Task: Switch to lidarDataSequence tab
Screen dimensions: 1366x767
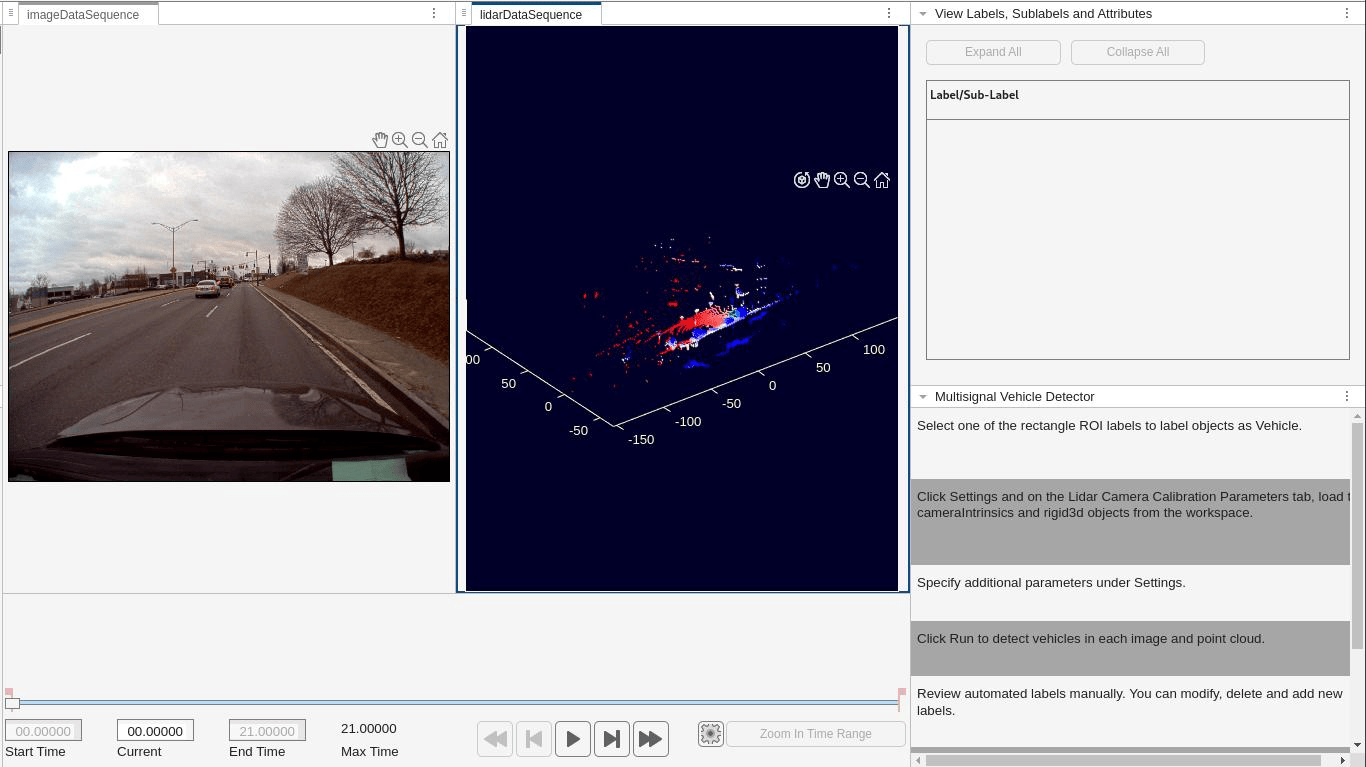Action: [531, 15]
